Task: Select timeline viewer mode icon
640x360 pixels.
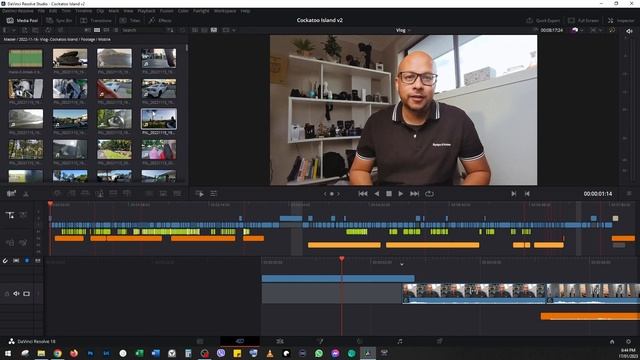Action: click(213, 30)
